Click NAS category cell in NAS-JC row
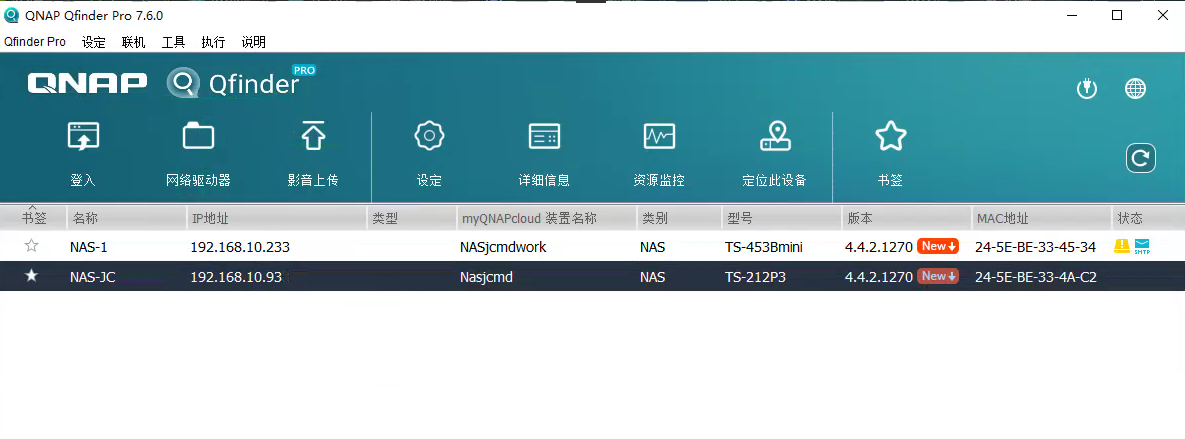 pyautogui.click(x=653, y=277)
